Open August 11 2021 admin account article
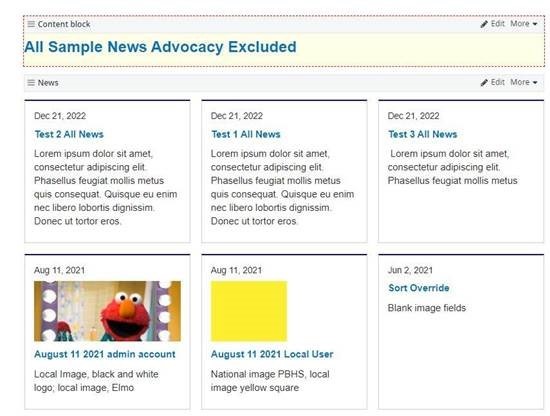Screen dimensions: 550x416 click(105, 354)
